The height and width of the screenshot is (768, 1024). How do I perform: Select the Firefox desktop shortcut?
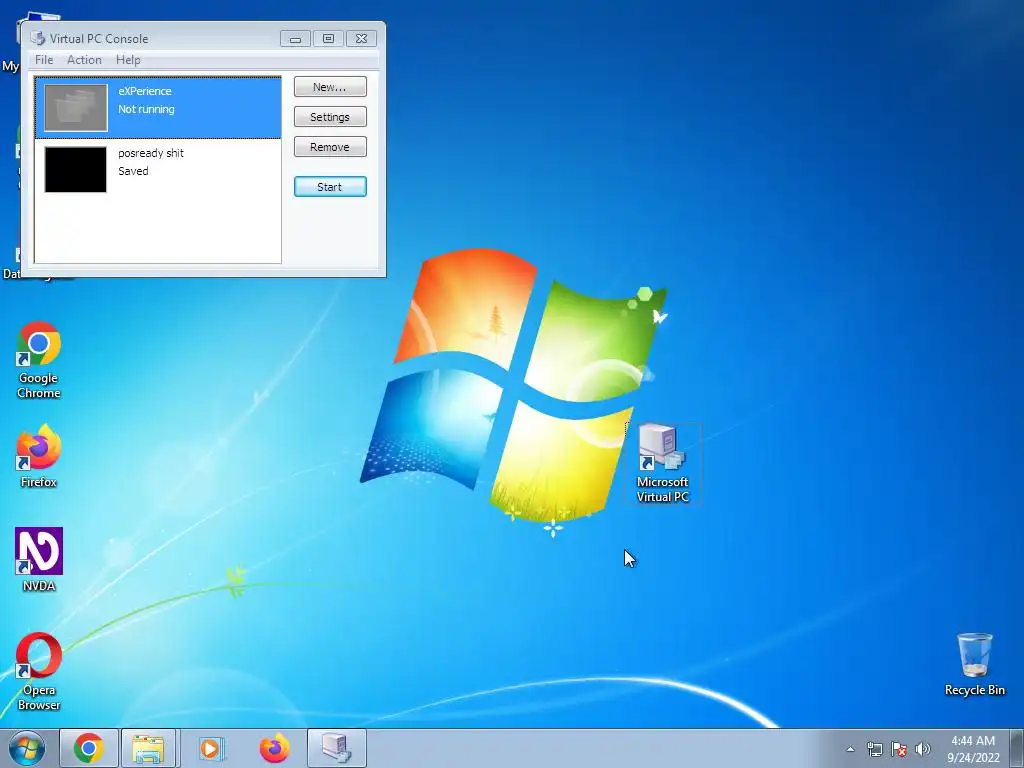(x=39, y=456)
